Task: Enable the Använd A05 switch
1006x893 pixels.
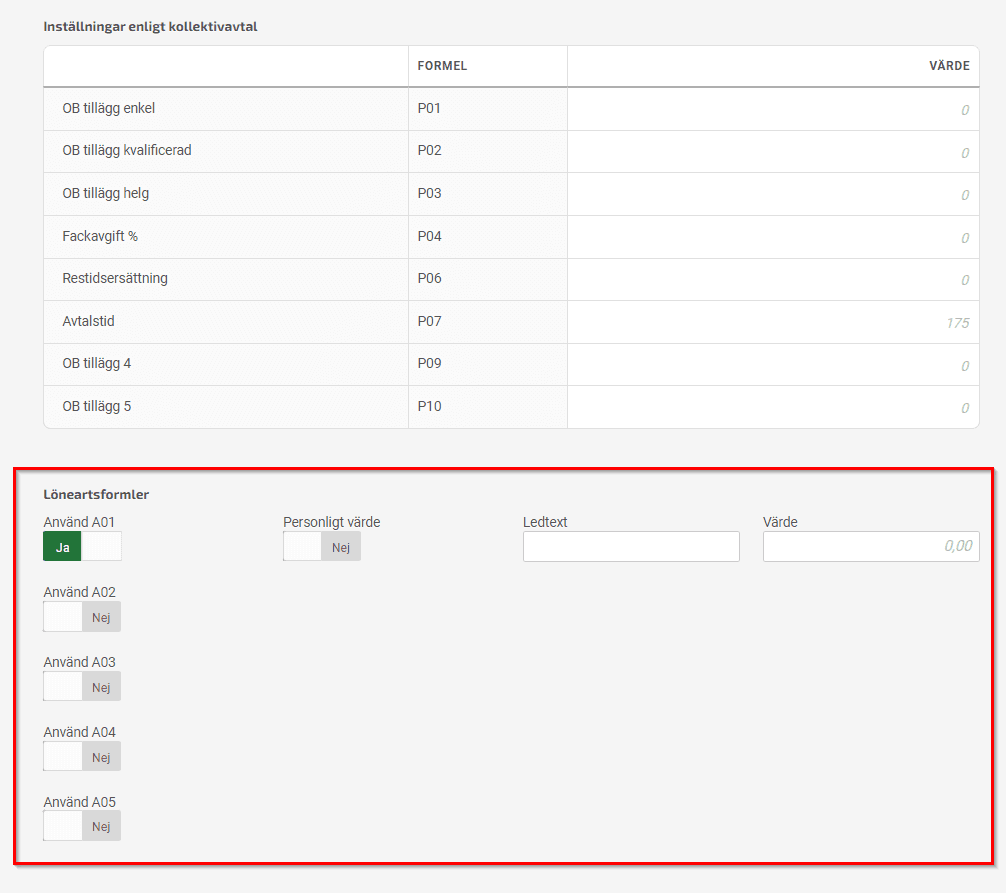Action: (x=82, y=826)
